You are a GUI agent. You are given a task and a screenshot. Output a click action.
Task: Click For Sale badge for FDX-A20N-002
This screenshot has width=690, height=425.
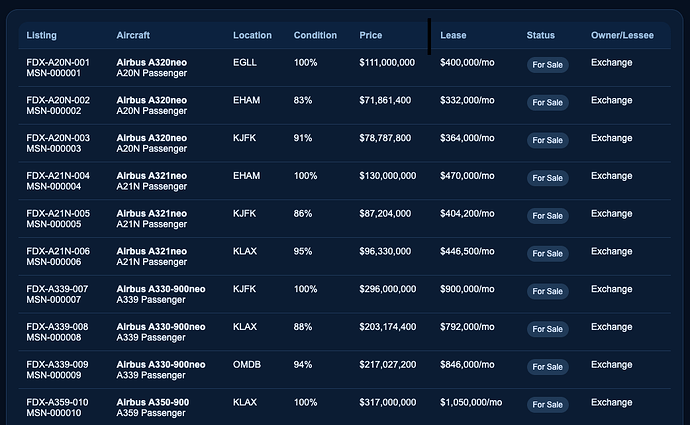tap(547, 103)
